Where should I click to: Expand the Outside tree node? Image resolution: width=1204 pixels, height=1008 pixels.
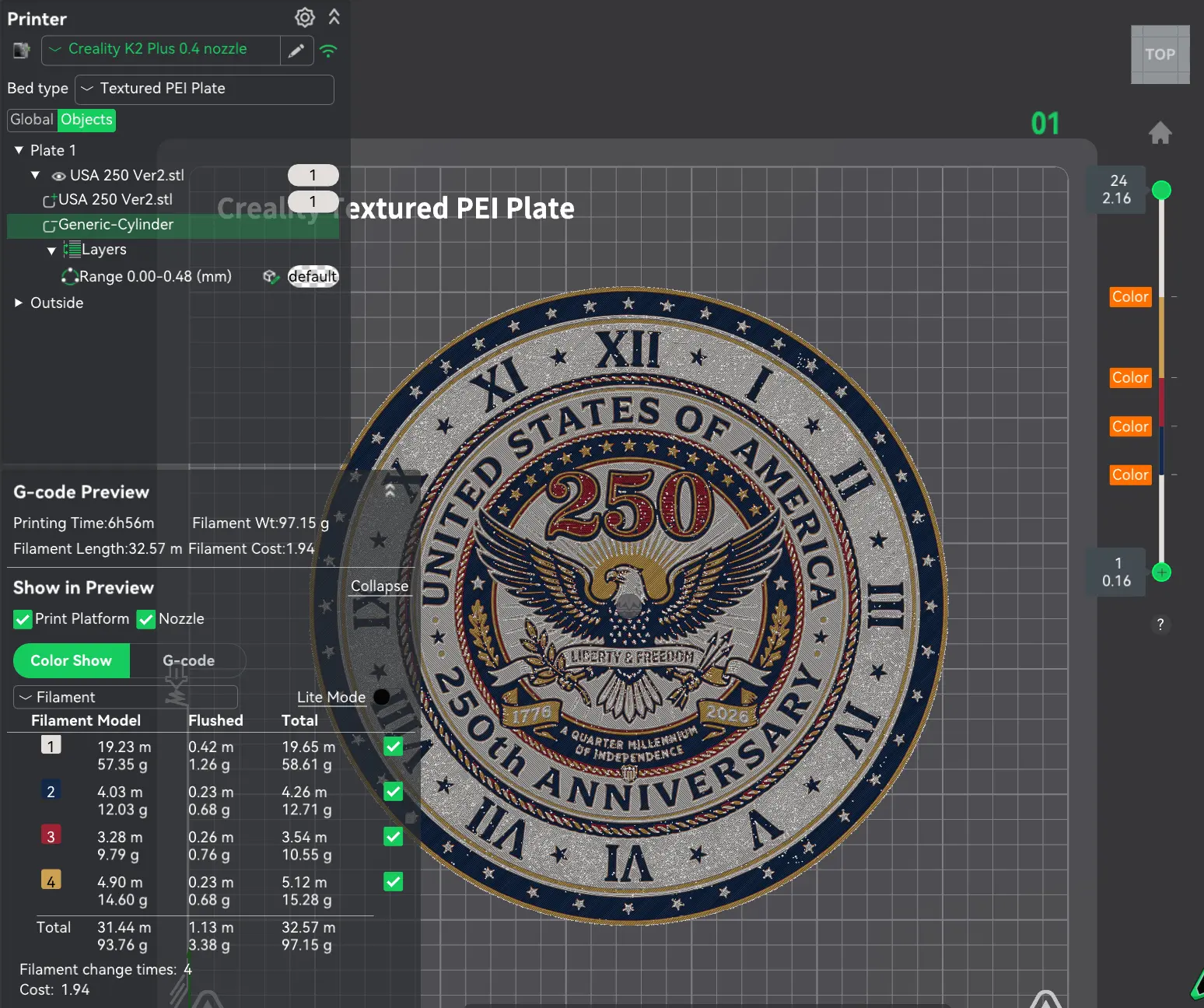(x=19, y=303)
